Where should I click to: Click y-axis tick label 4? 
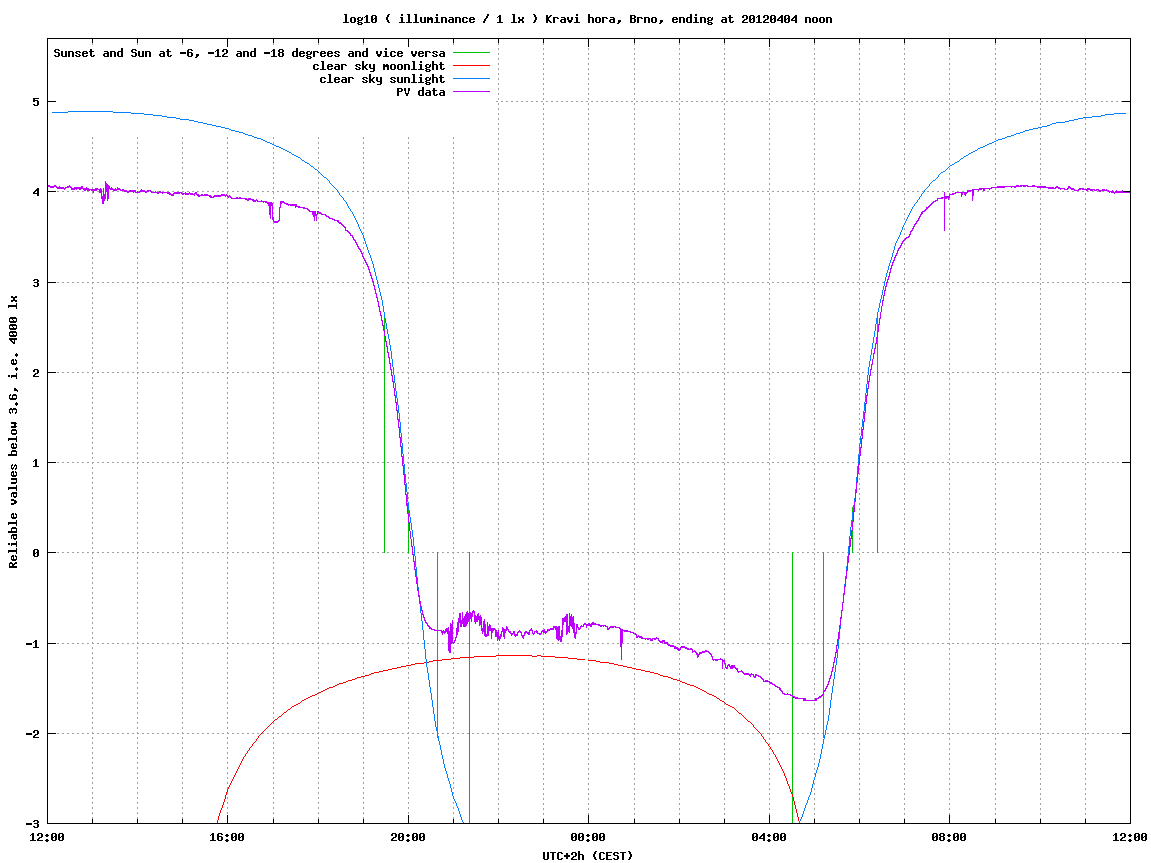(x=35, y=192)
